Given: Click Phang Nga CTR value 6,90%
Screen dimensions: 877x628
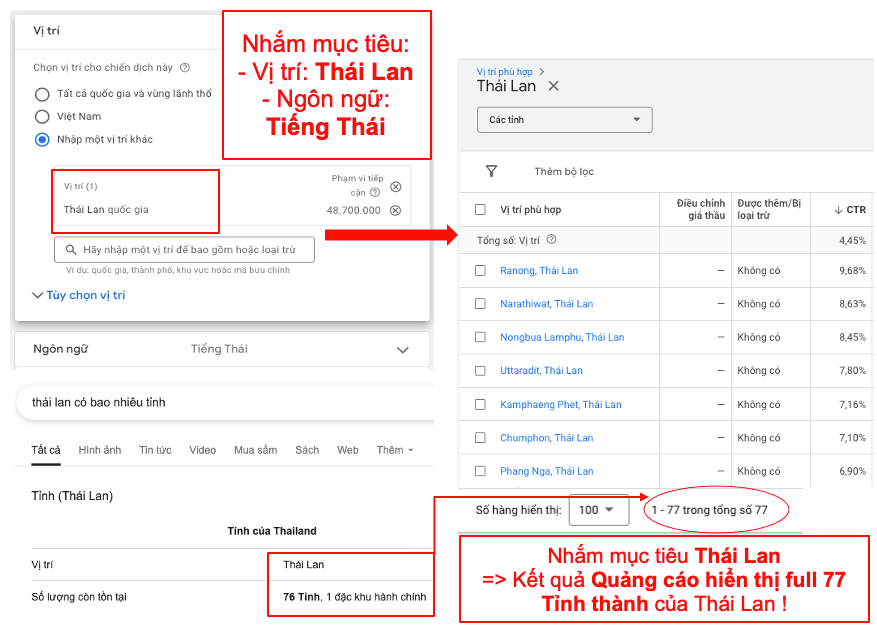Looking at the screenshot, I should (x=852, y=471).
